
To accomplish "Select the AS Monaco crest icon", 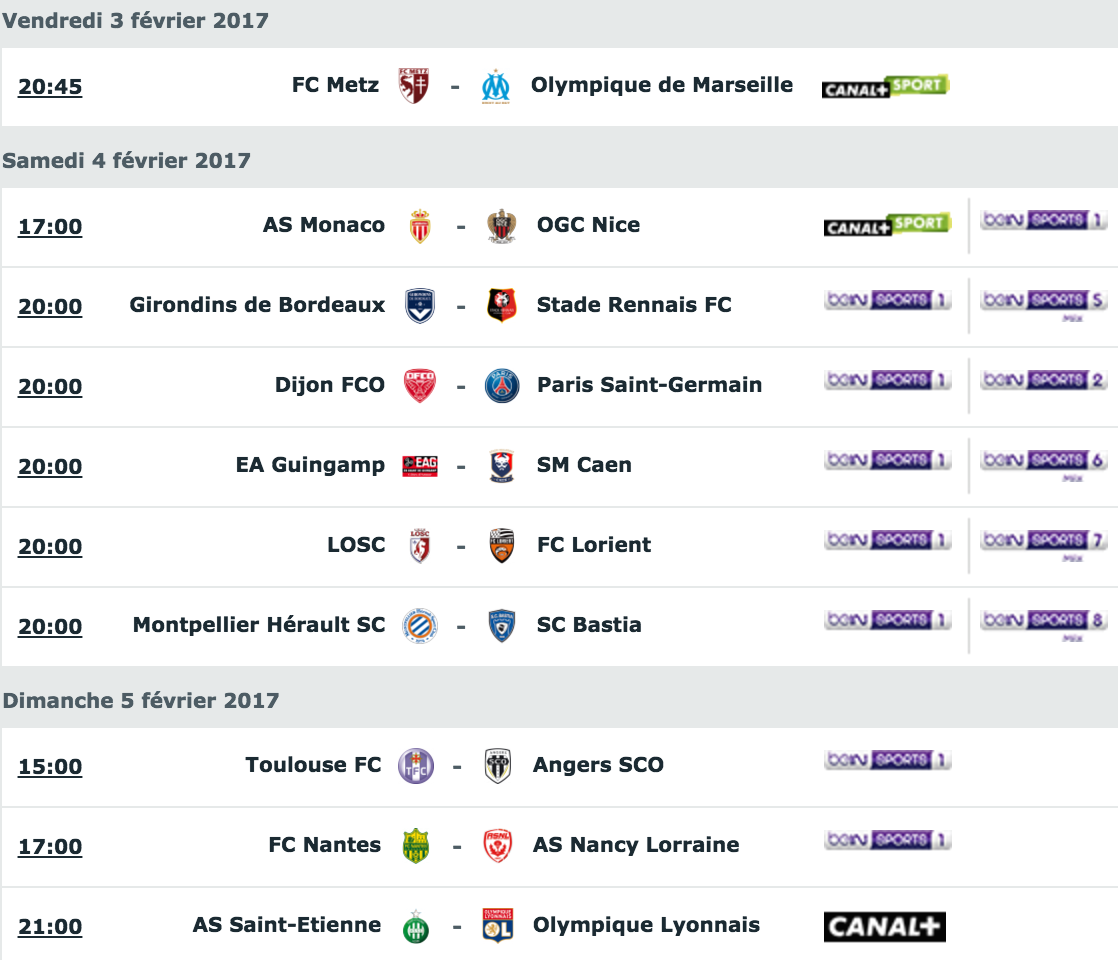I will 420,226.
